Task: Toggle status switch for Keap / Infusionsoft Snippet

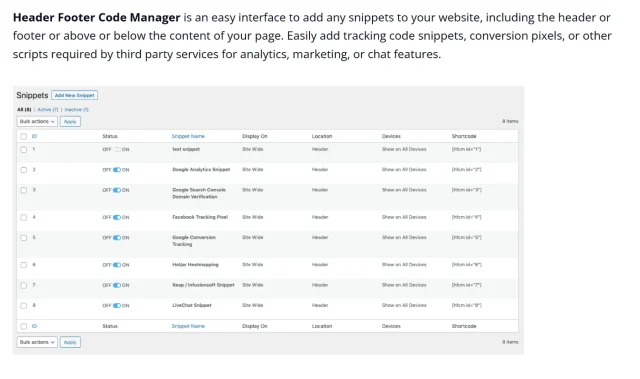Action: (x=117, y=285)
